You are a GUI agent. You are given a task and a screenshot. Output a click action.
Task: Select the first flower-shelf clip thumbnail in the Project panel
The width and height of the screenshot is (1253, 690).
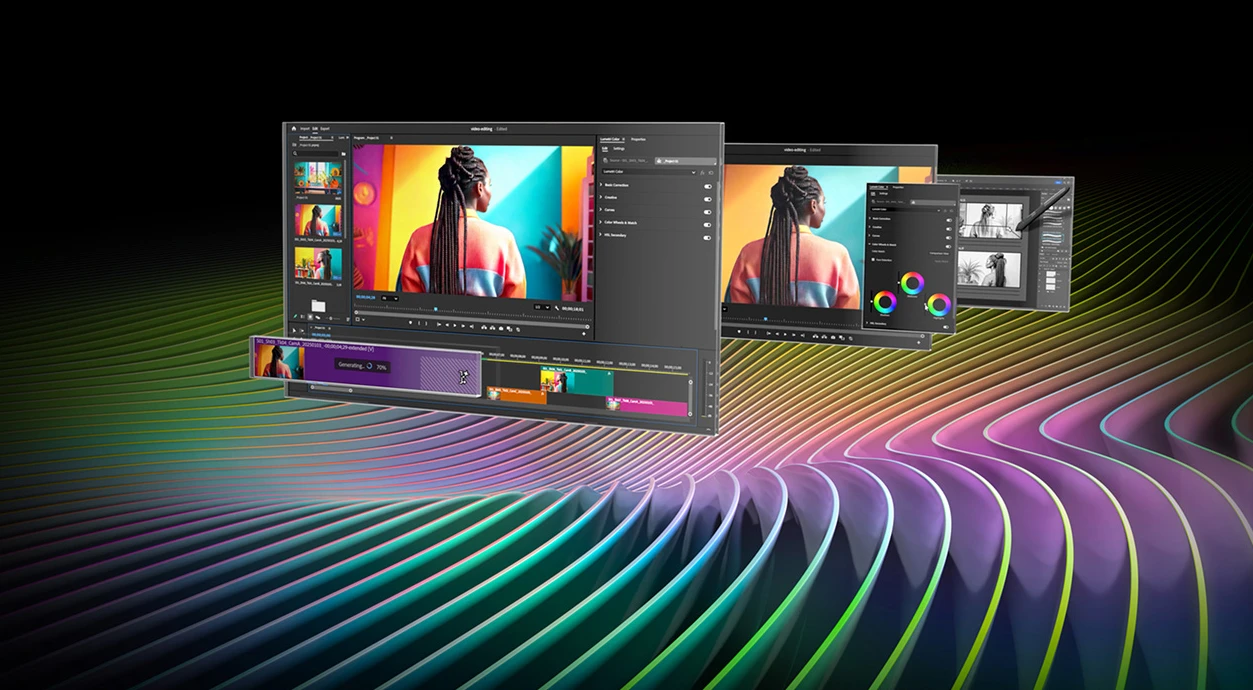(x=318, y=177)
